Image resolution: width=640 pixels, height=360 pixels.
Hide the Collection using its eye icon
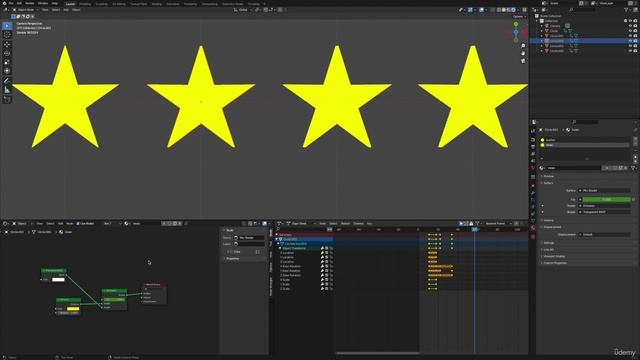tap(630, 21)
